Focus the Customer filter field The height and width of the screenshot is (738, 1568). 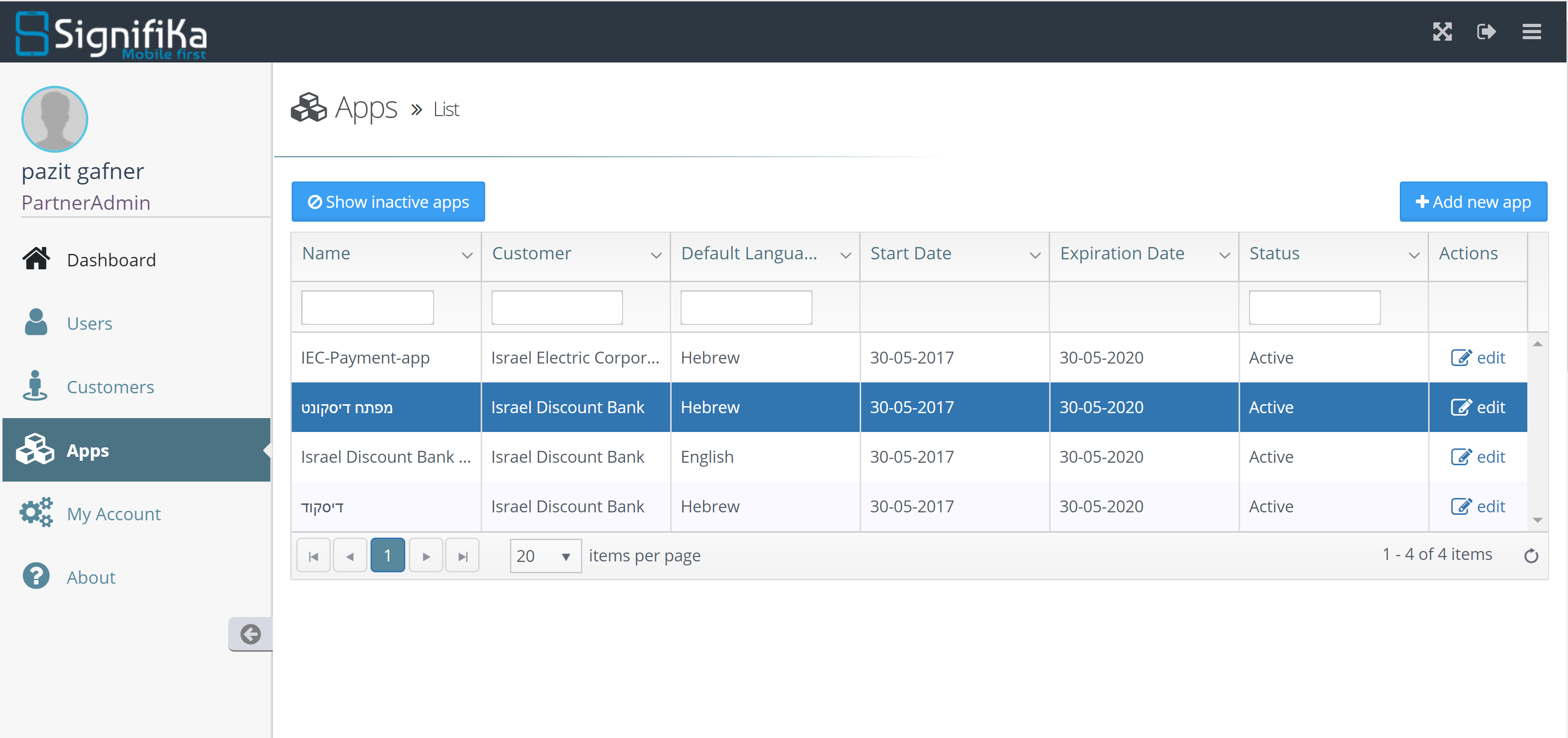557,307
